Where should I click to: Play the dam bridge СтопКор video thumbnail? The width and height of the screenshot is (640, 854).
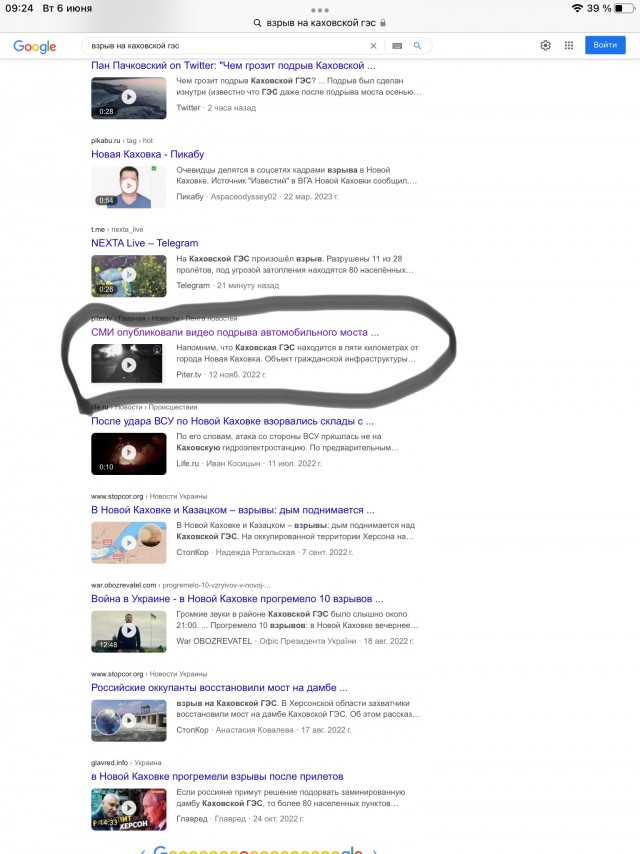pyautogui.click(x=129, y=720)
